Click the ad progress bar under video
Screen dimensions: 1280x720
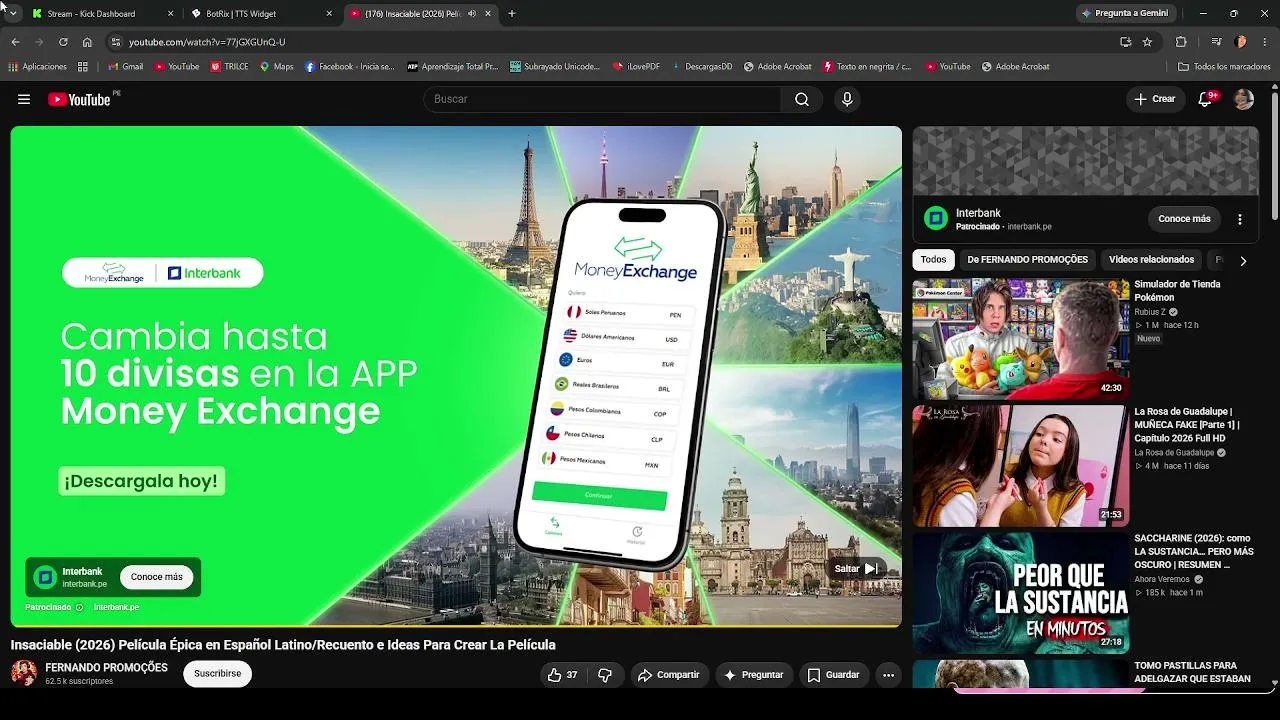click(456, 626)
